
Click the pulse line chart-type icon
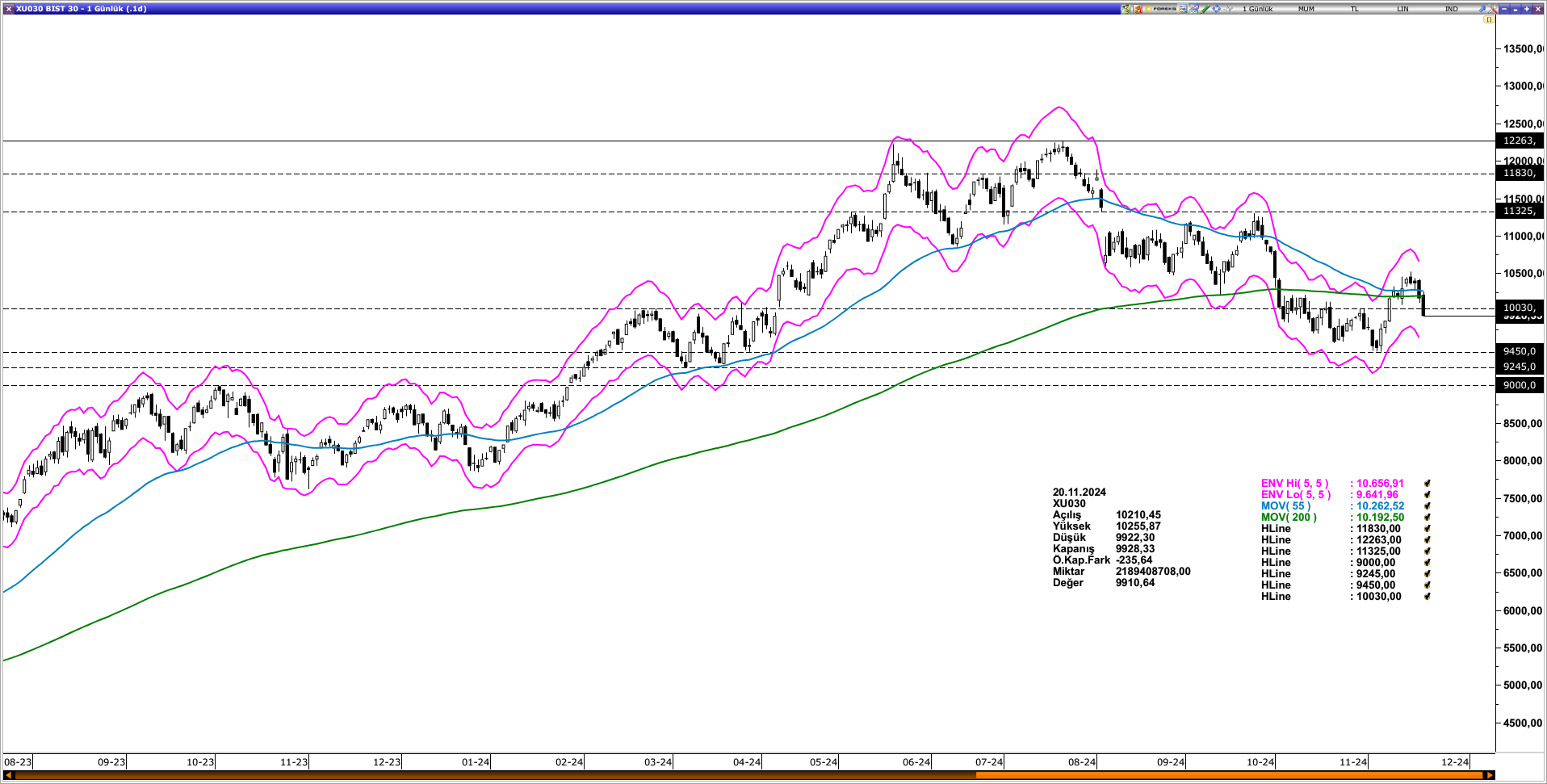[1228, 9]
